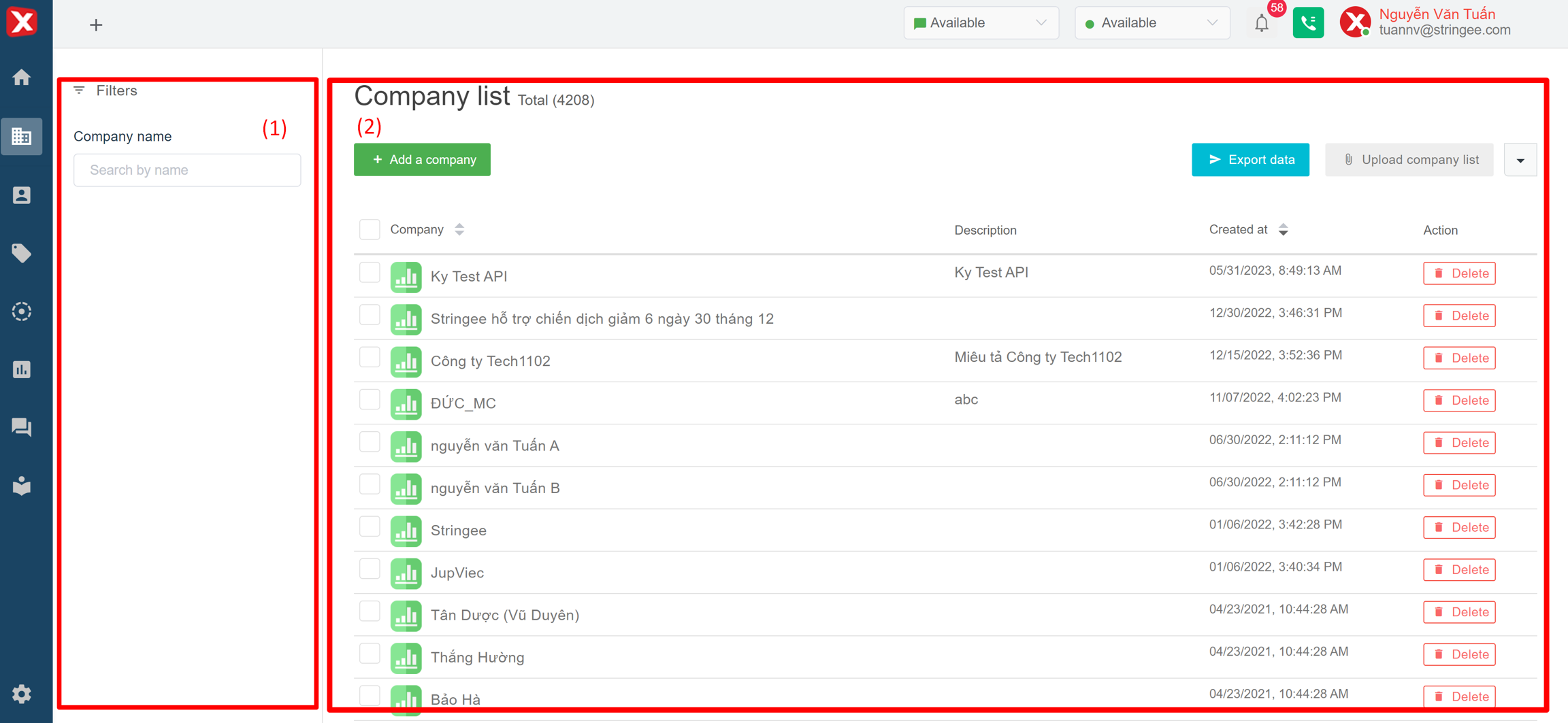Open the first Available status dropdown with flag
1568x723 pixels.
coord(980,23)
